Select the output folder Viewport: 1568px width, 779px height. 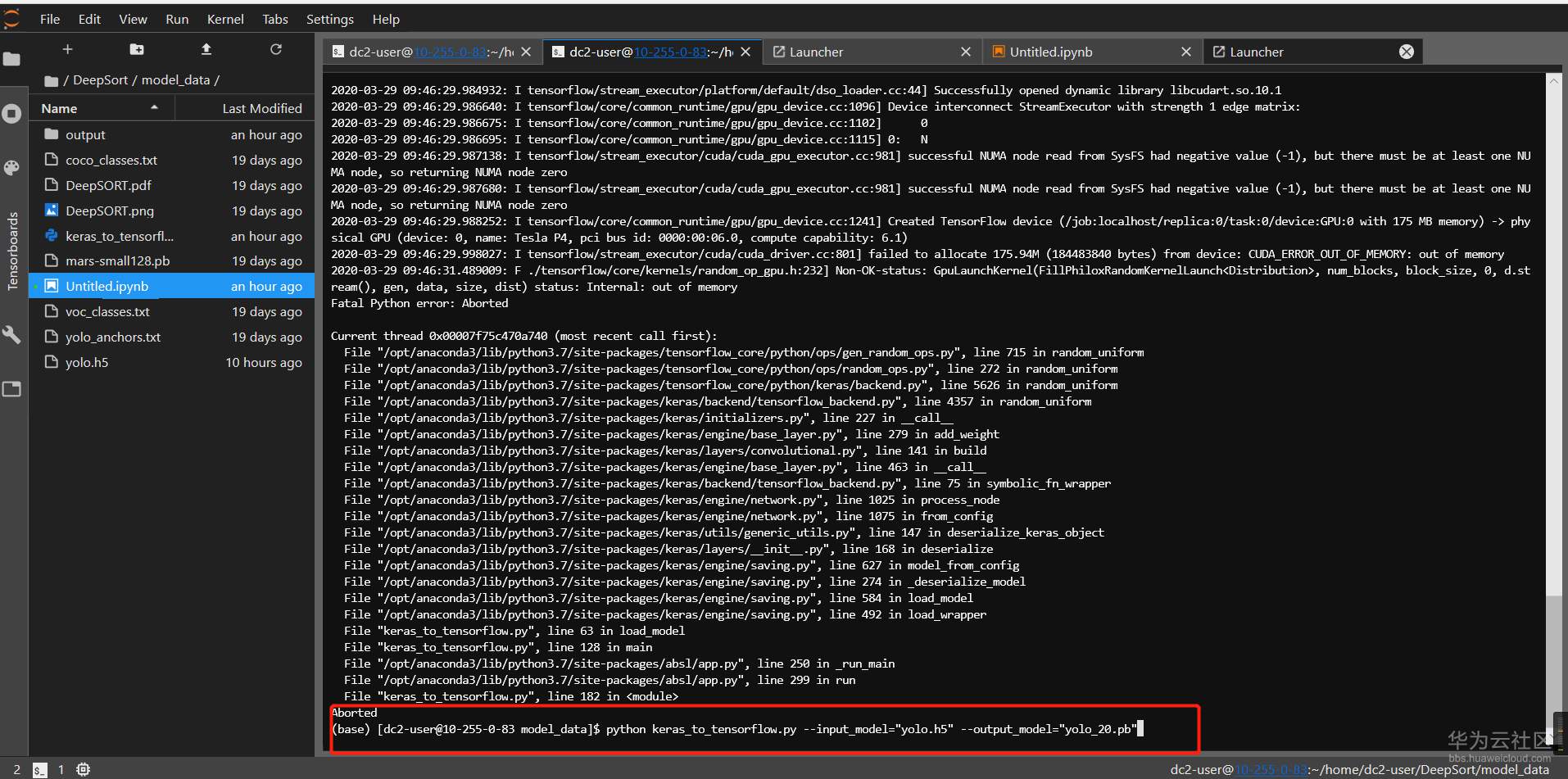pyautogui.click(x=172, y=134)
